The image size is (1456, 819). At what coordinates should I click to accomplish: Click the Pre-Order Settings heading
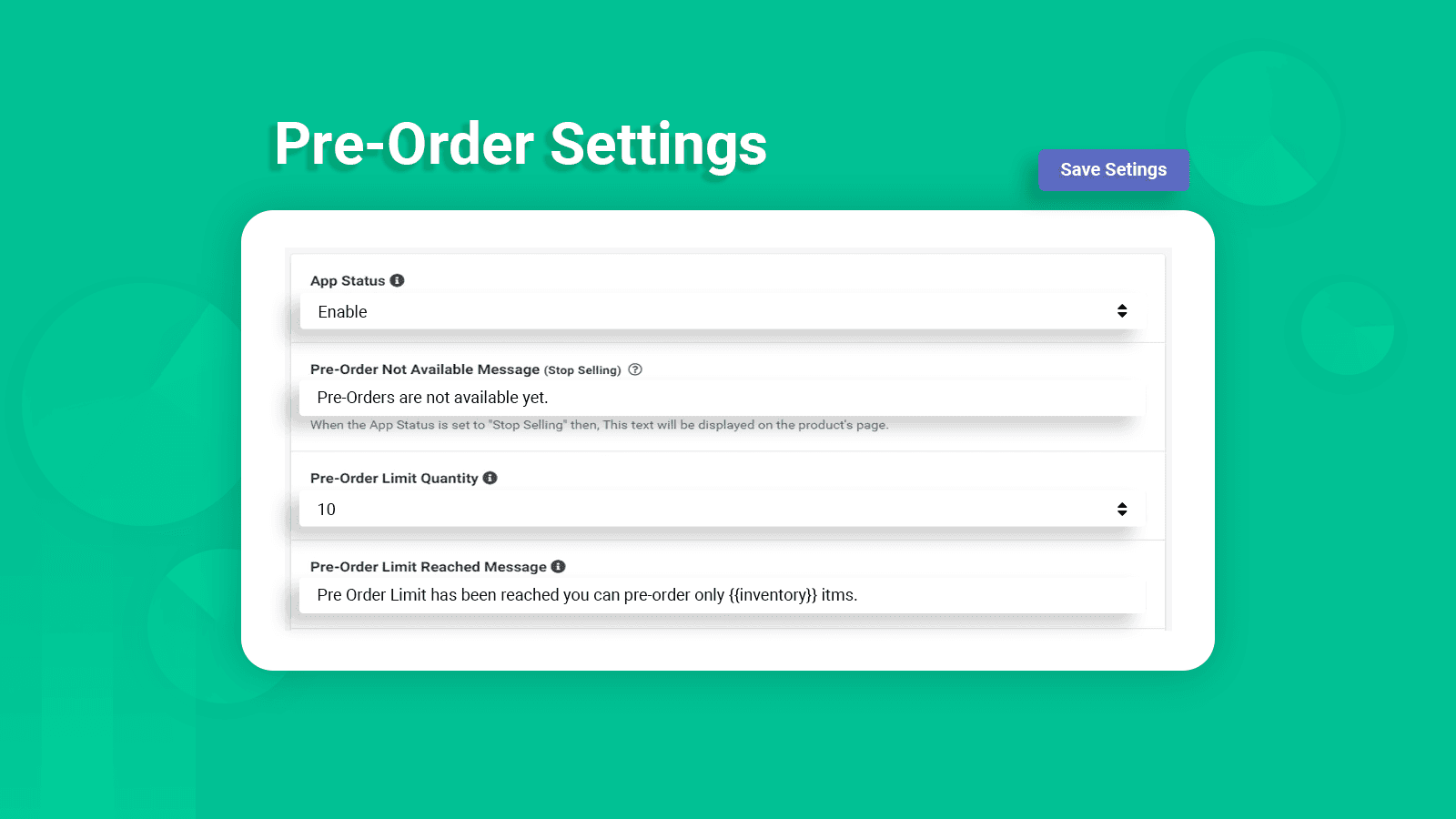pyautogui.click(x=519, y=144)
